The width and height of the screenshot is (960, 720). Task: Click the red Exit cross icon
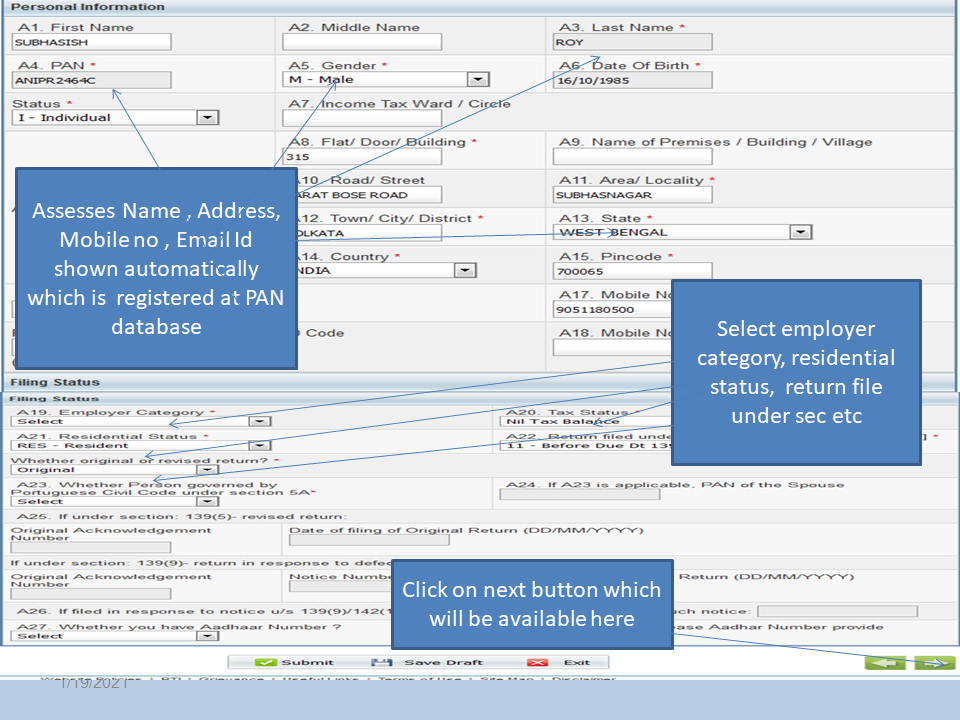538,662
